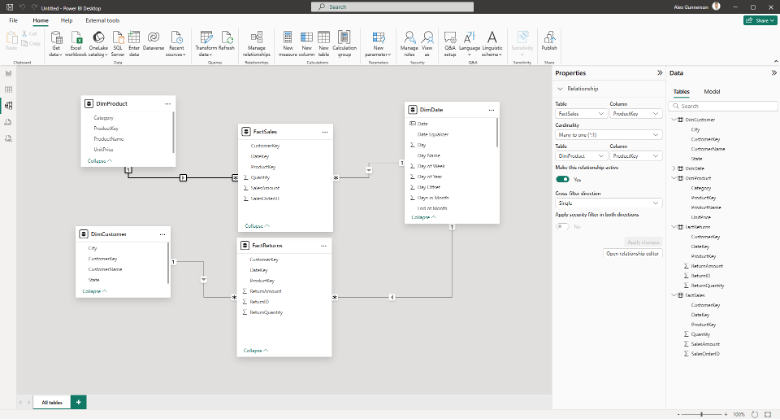The image size is (780, 420).
Task: Collapse the Properties pane with chevrons
Action: [660, 73]
